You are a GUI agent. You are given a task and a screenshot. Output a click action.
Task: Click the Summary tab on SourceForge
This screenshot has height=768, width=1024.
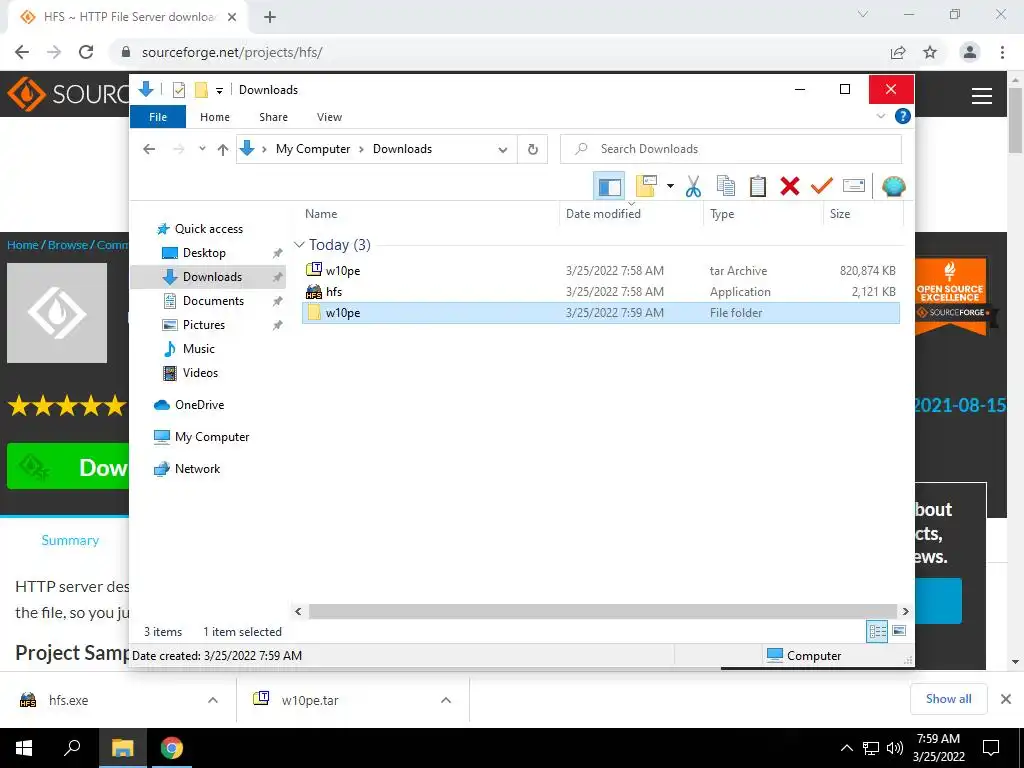tap(70, 540)
